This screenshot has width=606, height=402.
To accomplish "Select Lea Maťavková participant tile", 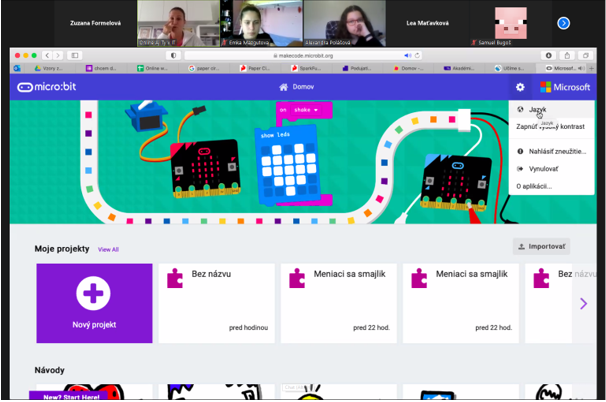I will 427,23.
